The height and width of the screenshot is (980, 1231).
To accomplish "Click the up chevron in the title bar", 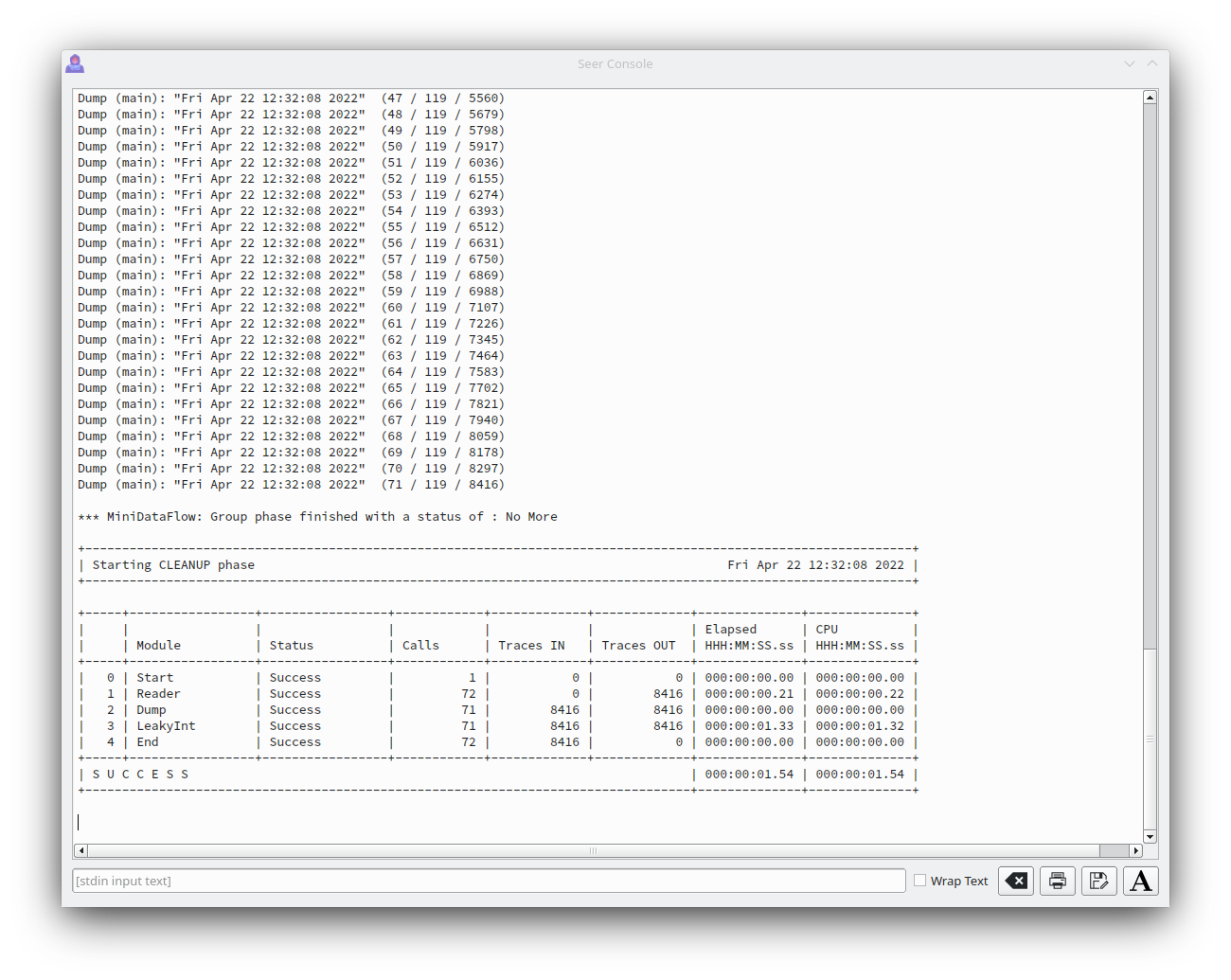I will pyautogui.click(x=1152, y=63).
